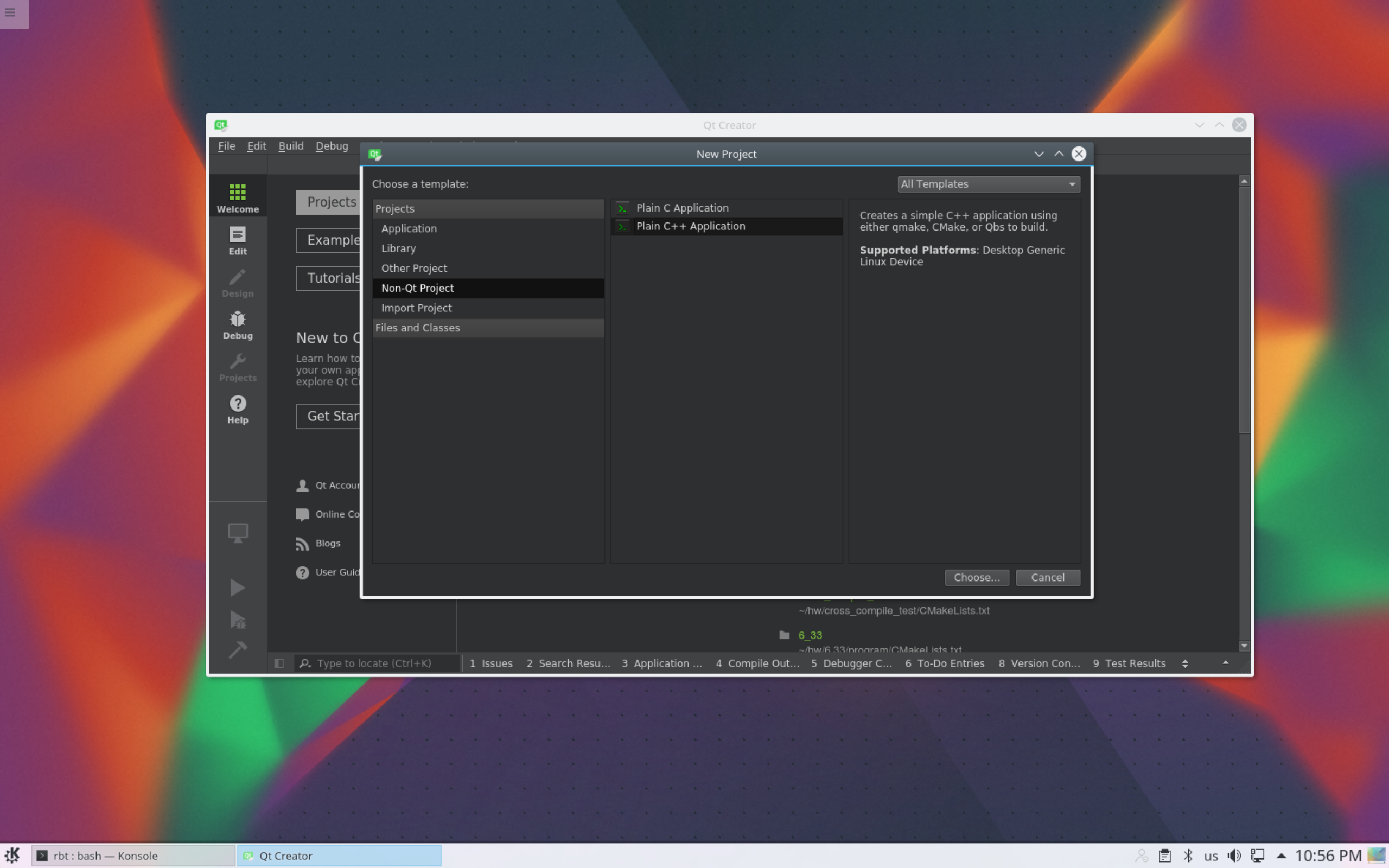Click the Design mode icon in sidebar
The width and height of the screenshot is (1389, 868).
point(237,282)
